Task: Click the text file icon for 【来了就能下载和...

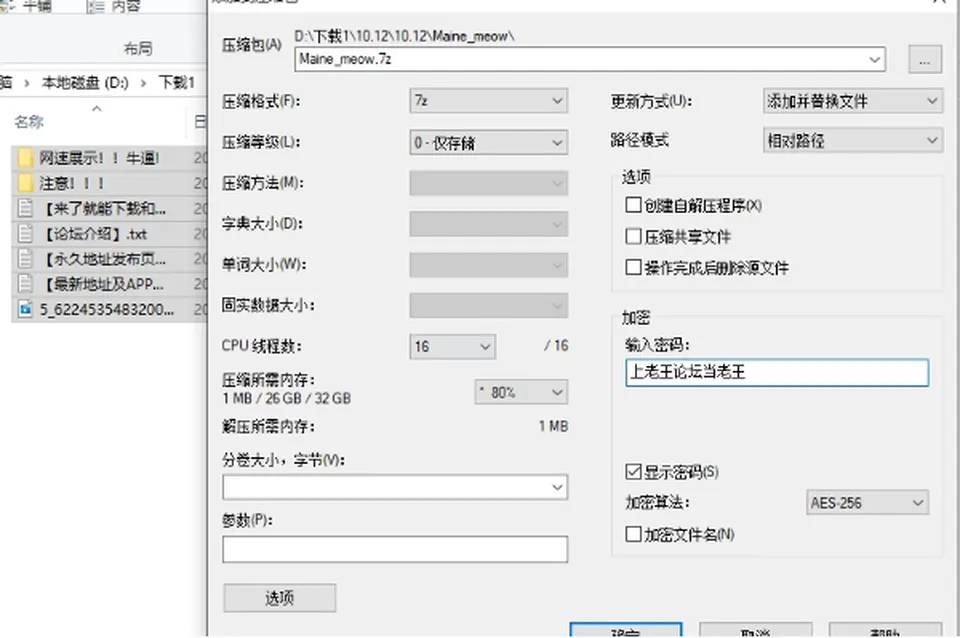Action: click(x=25, y=208)
